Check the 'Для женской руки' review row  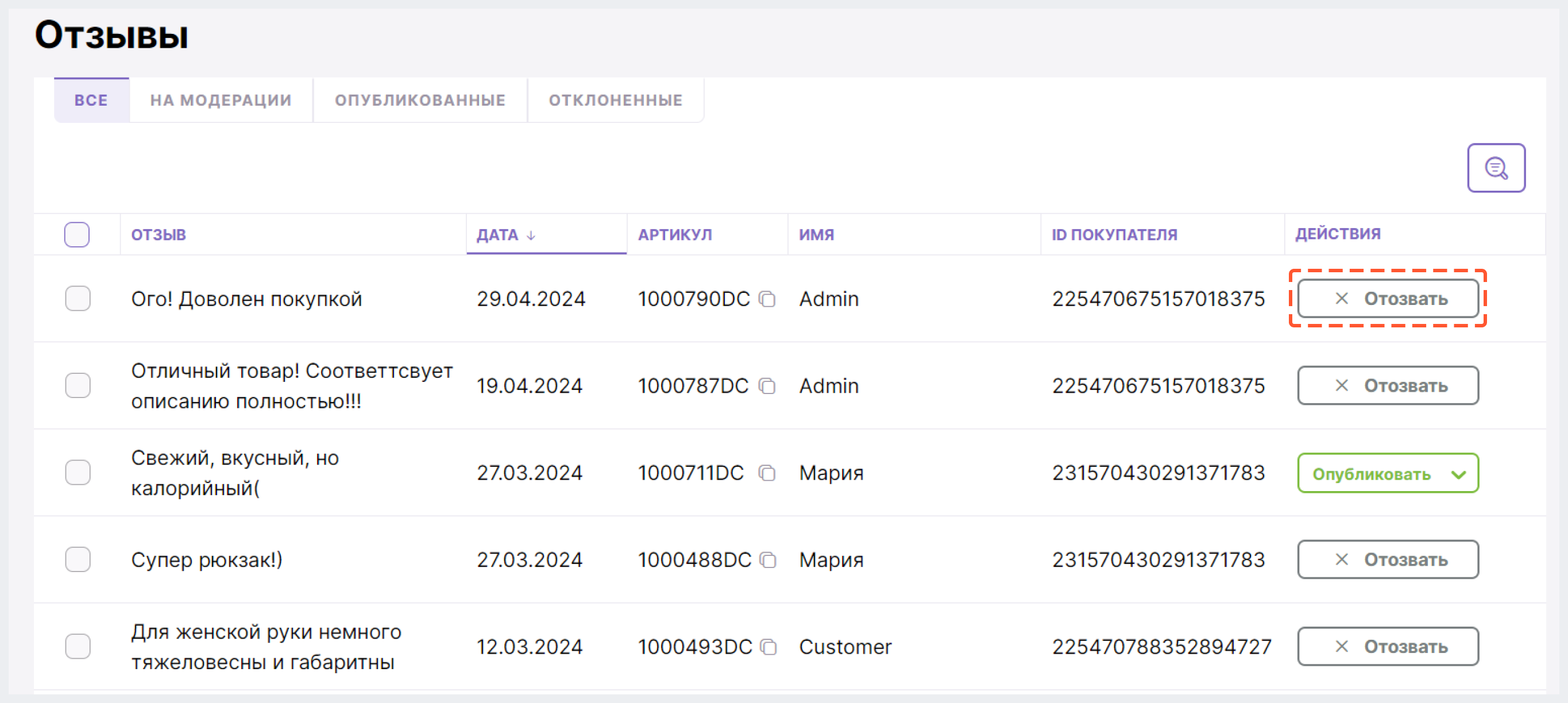pos(78,647)
